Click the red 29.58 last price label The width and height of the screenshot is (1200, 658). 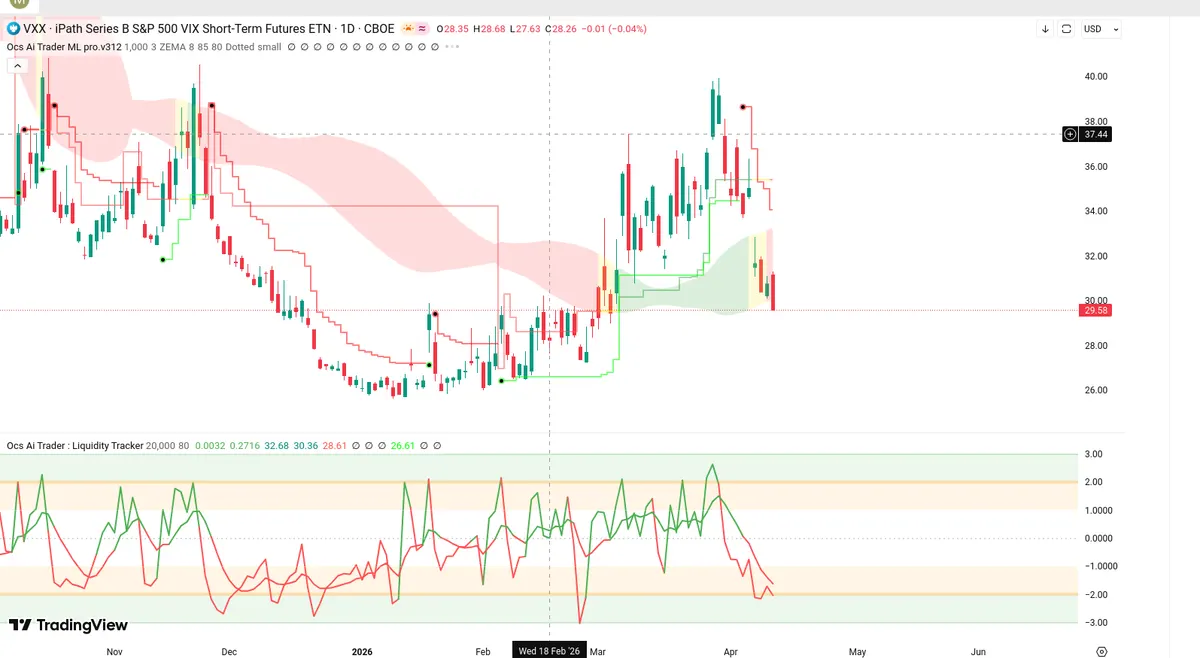pyautogui.click(x=1096, y=310)
